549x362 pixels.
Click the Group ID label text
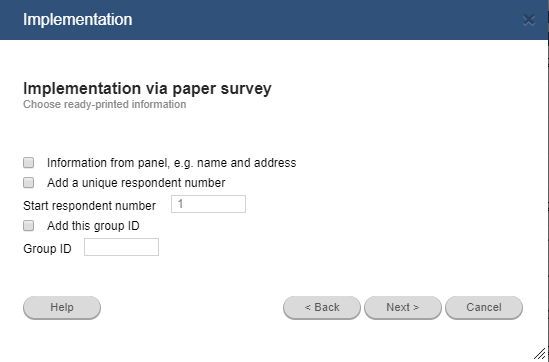point(47,249)
